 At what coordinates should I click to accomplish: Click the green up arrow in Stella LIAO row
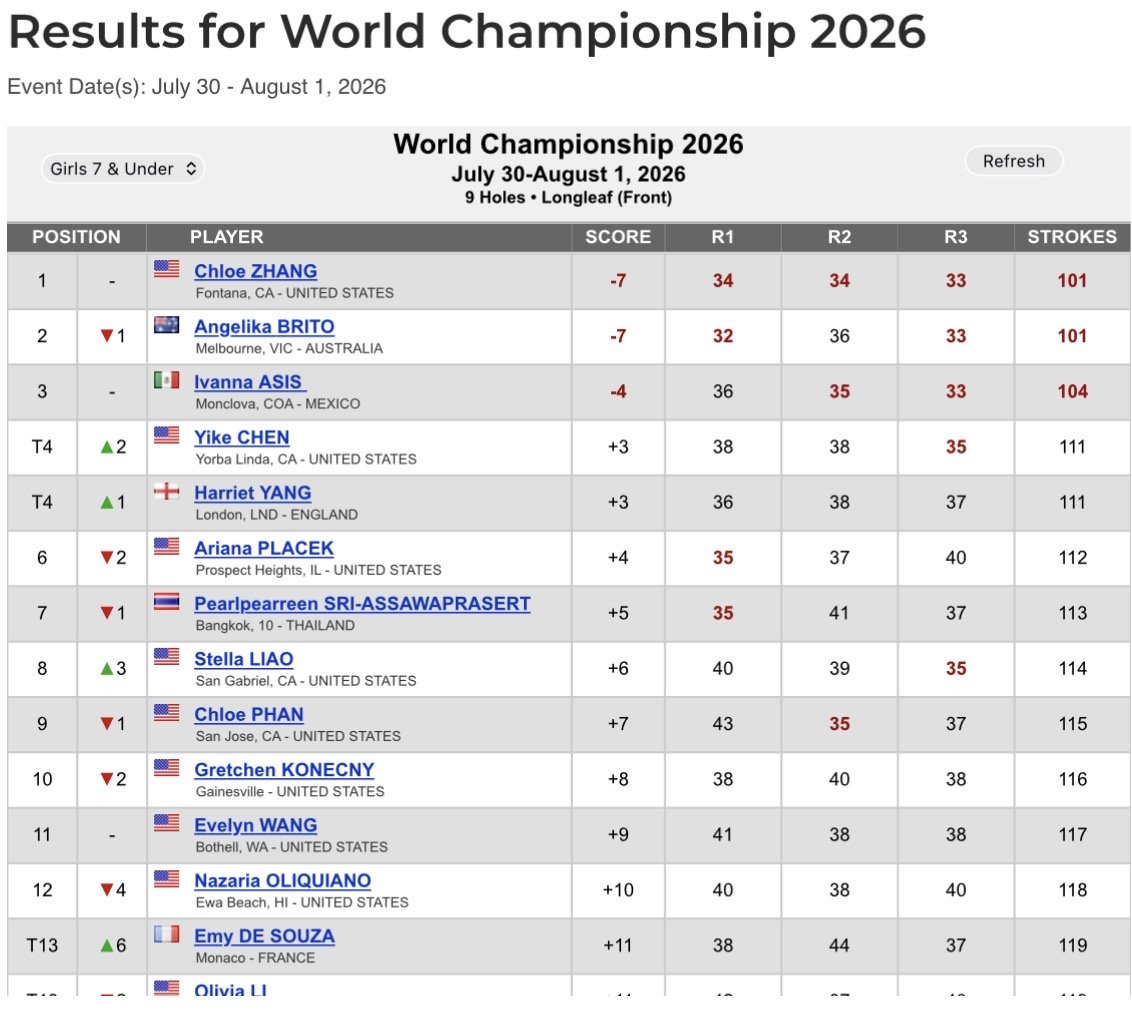[107, 669]
